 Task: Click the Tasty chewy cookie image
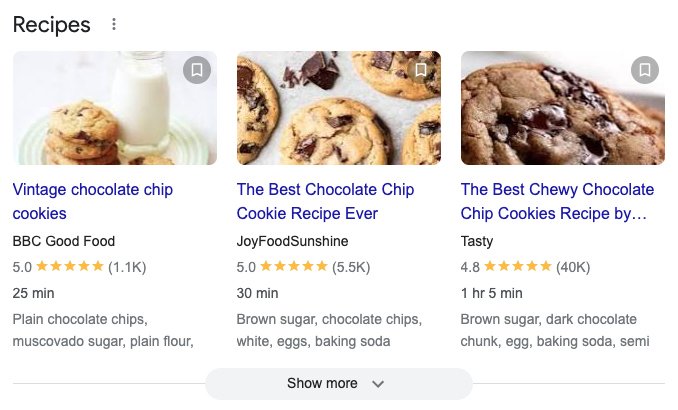click(562, 108)
